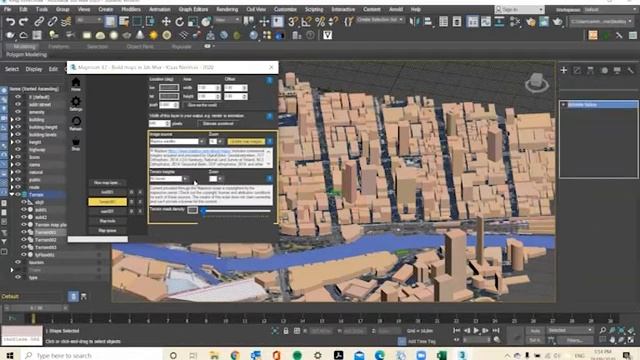
Task: Click the layer width pixels field
Action: coord(159,123)
